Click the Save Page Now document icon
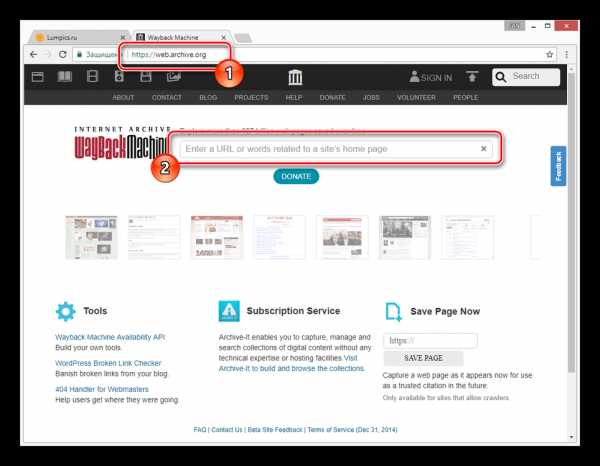This screenshot has width=600, height=466. (393, 312)
